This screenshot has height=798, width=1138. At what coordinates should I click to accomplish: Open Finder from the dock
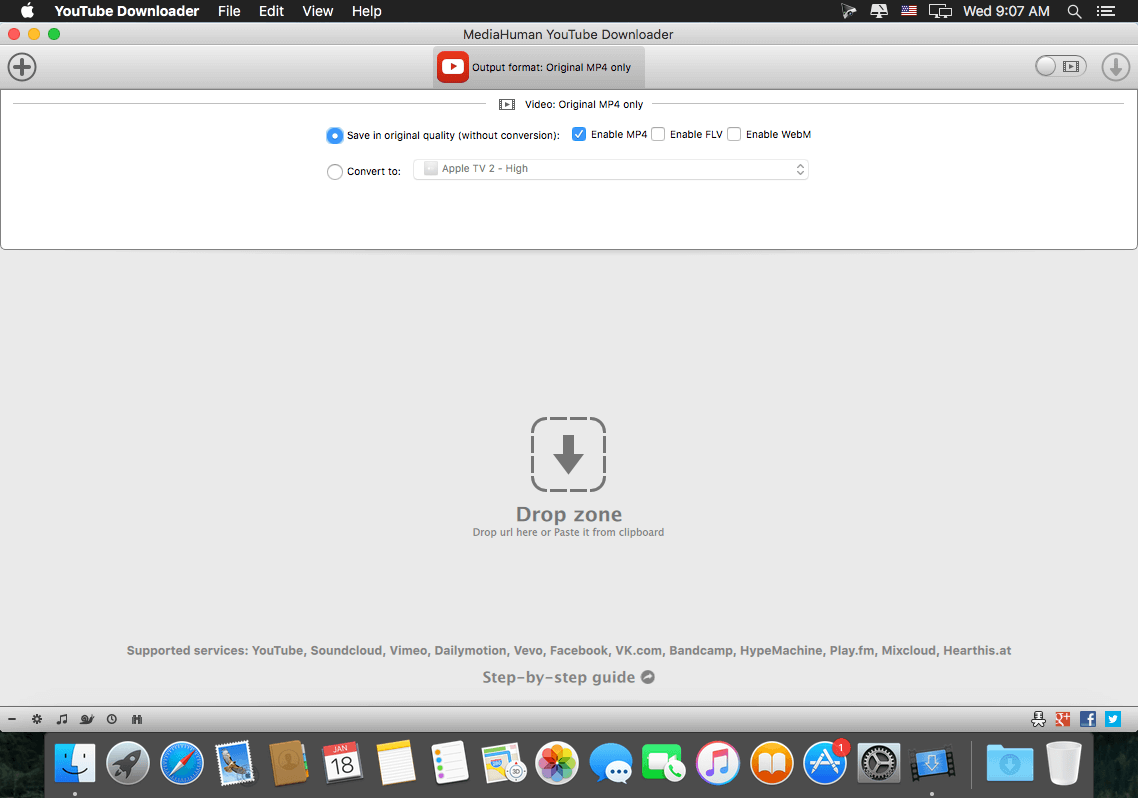pos(75,763)
